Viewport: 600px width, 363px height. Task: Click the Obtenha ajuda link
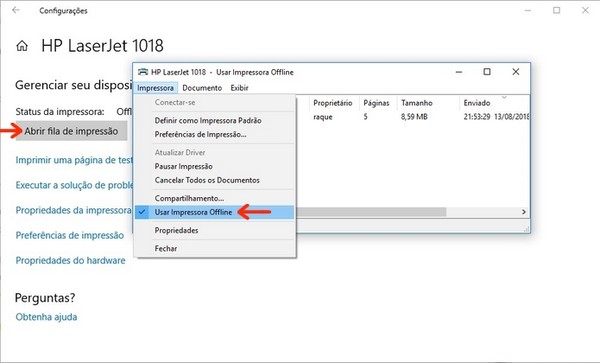point(46,317)
